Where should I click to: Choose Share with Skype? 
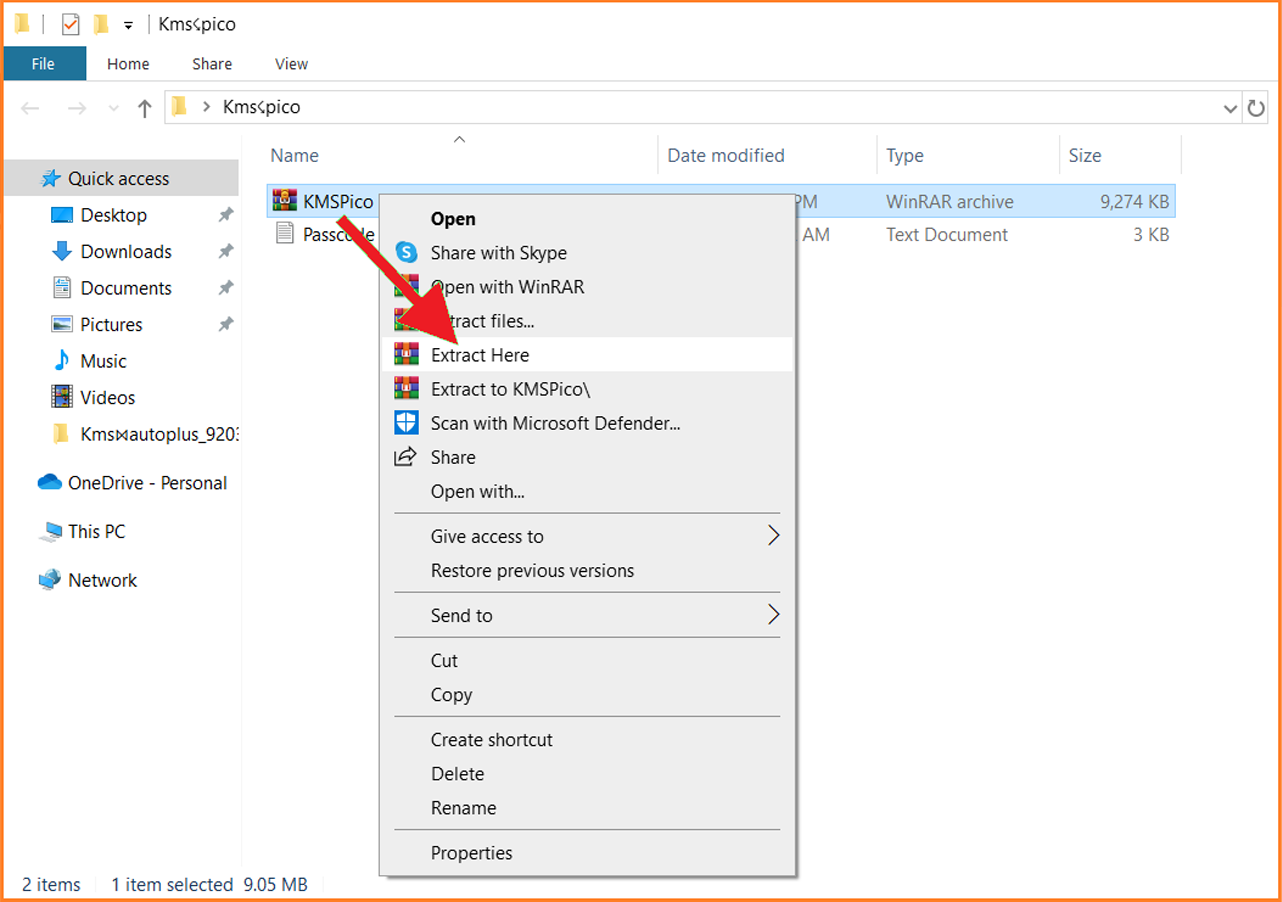(x=587, y=253)
